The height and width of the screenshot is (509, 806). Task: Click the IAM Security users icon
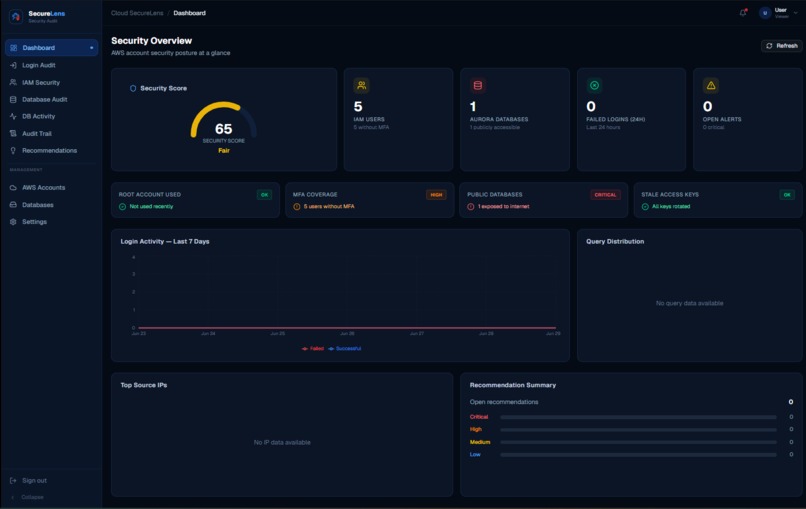[x=13, y=82]
